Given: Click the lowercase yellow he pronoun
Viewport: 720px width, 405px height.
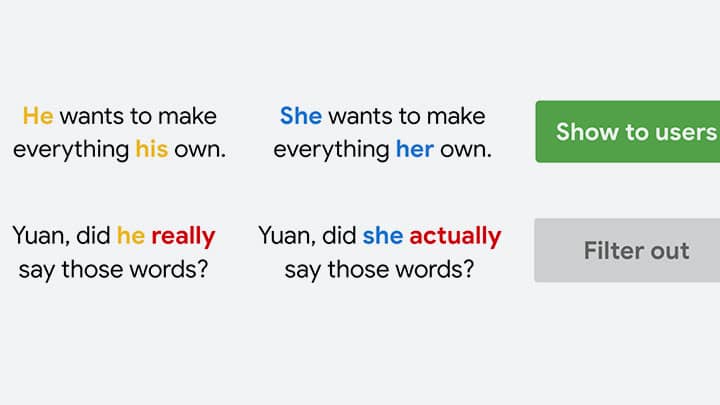Looking at the screenshot, I should (131, 236).
